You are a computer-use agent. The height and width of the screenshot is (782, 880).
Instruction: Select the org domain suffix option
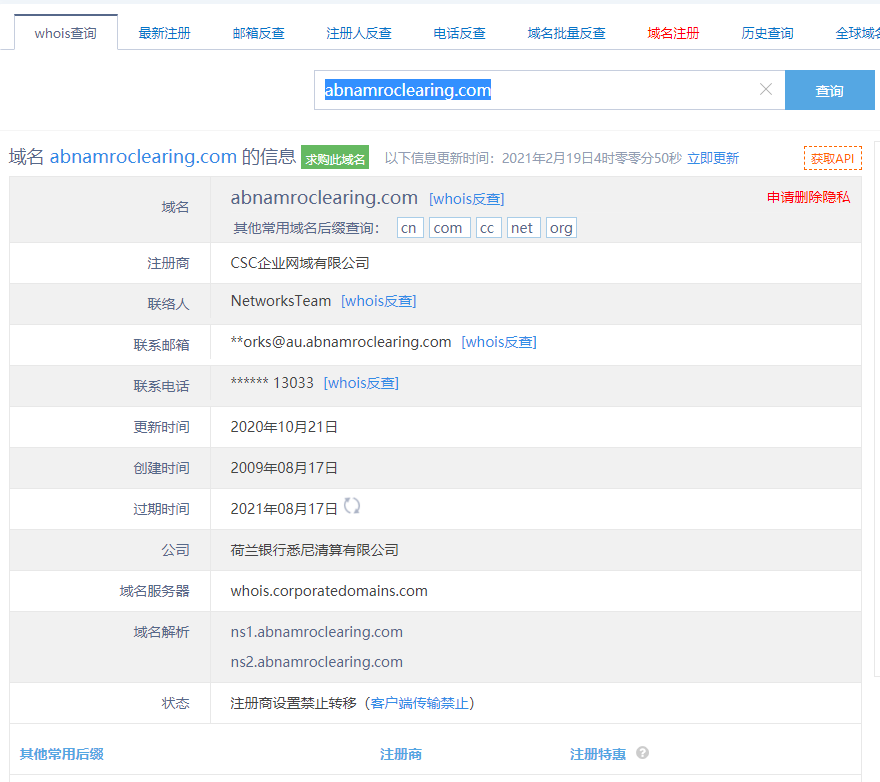click(x=561, y=228)
